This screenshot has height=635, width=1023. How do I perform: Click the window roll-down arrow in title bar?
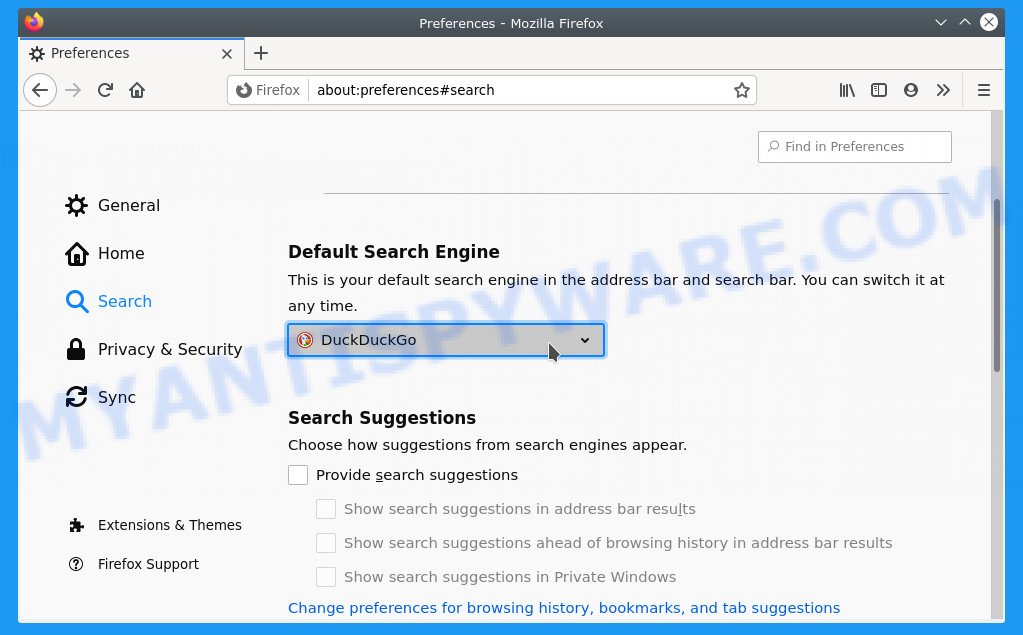pos(941,22)
